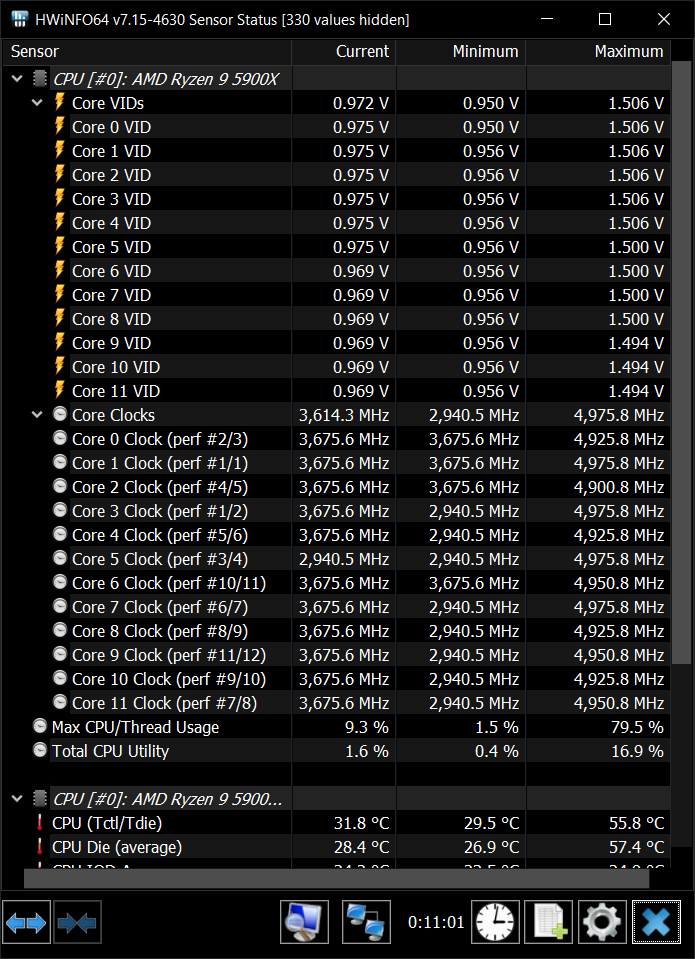Image resolution: width=695 pixels, height=959 pixels.
Task: Click the expand columns blue arrows button
Action: coord(26,922)
